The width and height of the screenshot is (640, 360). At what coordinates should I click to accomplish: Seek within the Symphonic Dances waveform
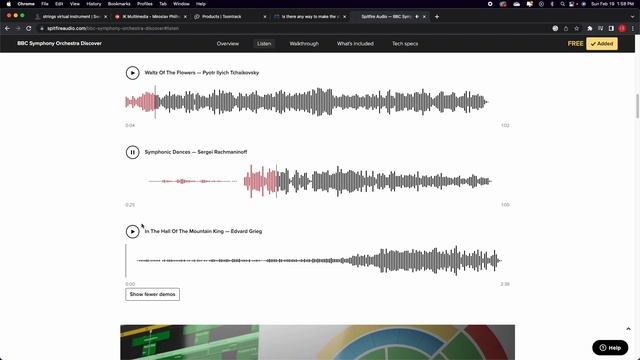[320, 181]
